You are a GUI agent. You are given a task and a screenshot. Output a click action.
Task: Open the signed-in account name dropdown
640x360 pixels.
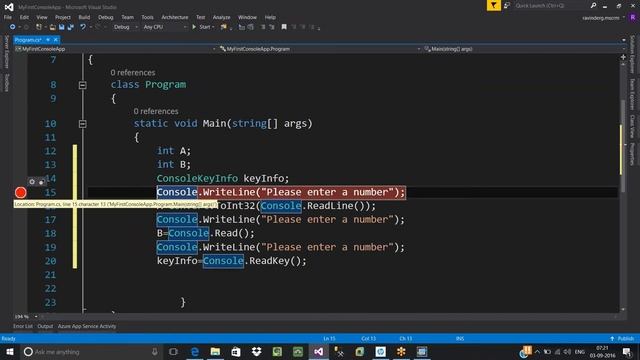pos(603,18)
